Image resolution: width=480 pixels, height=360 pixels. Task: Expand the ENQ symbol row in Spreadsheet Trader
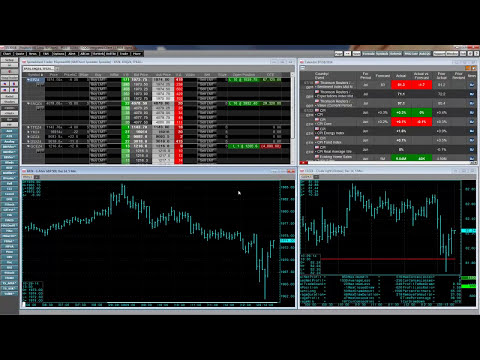click(28, 104)
